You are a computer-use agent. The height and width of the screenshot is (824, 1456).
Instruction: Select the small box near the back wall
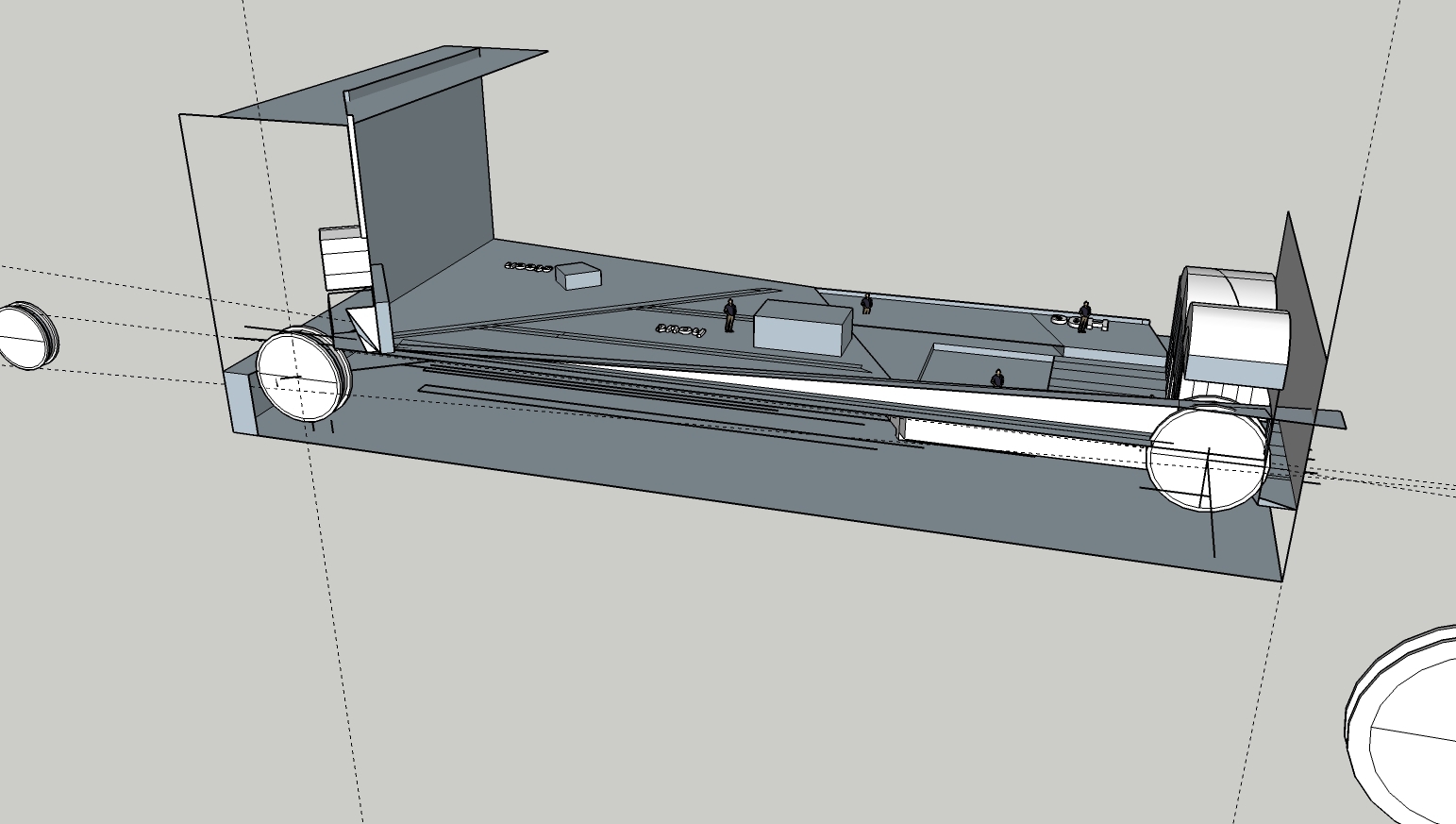coord(577,276)
